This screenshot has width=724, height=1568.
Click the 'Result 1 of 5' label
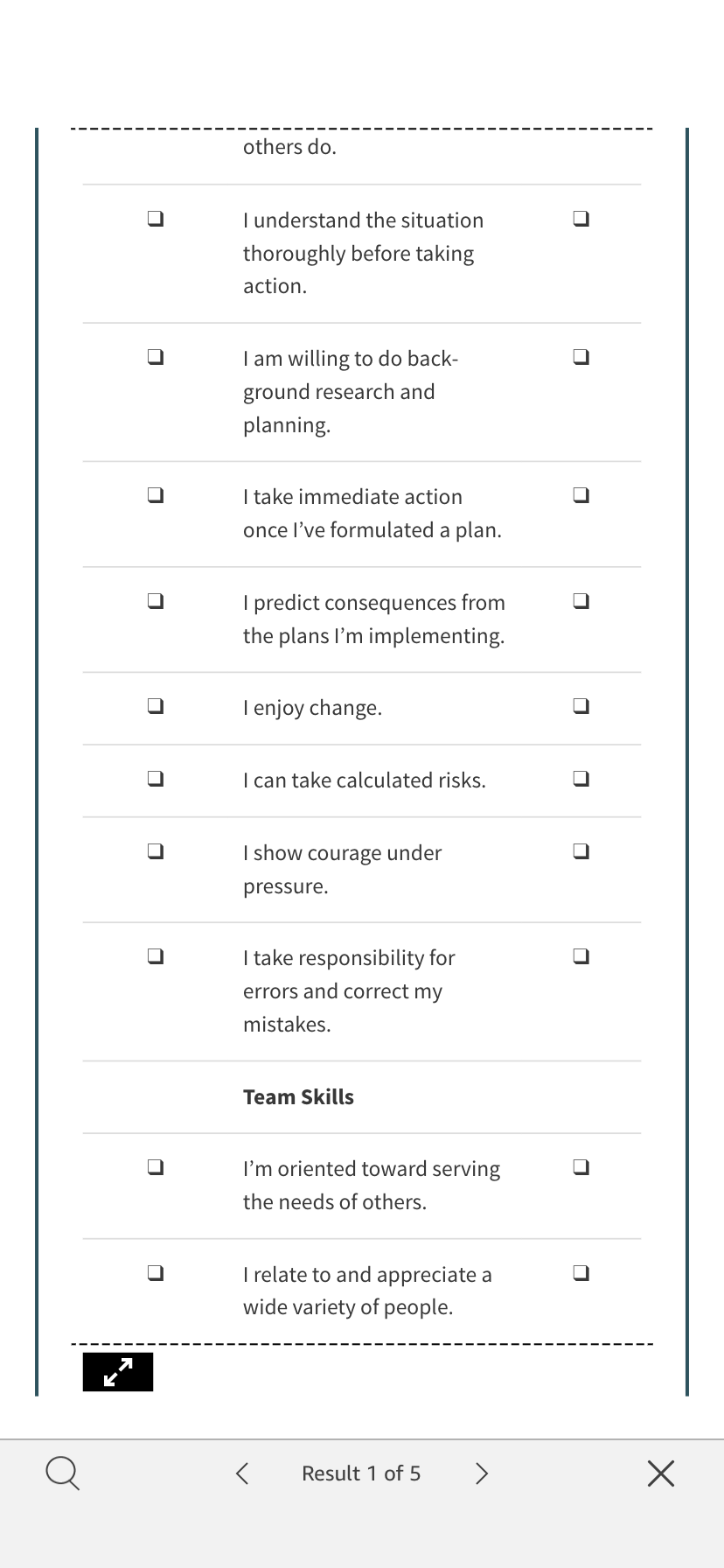(361, 1473)
